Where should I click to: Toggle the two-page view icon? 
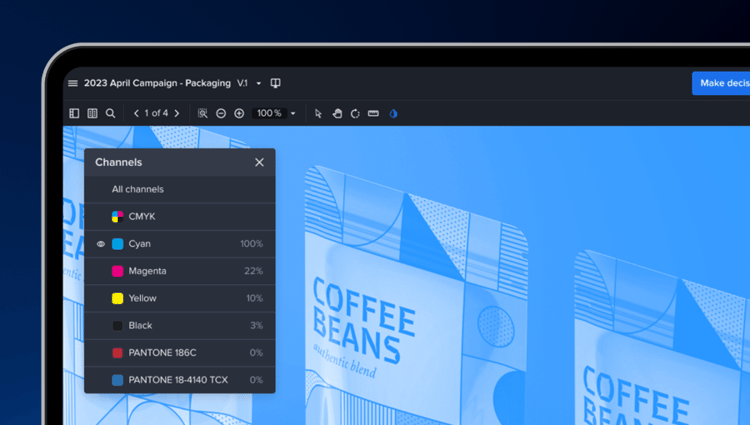(x=92, y=114)
